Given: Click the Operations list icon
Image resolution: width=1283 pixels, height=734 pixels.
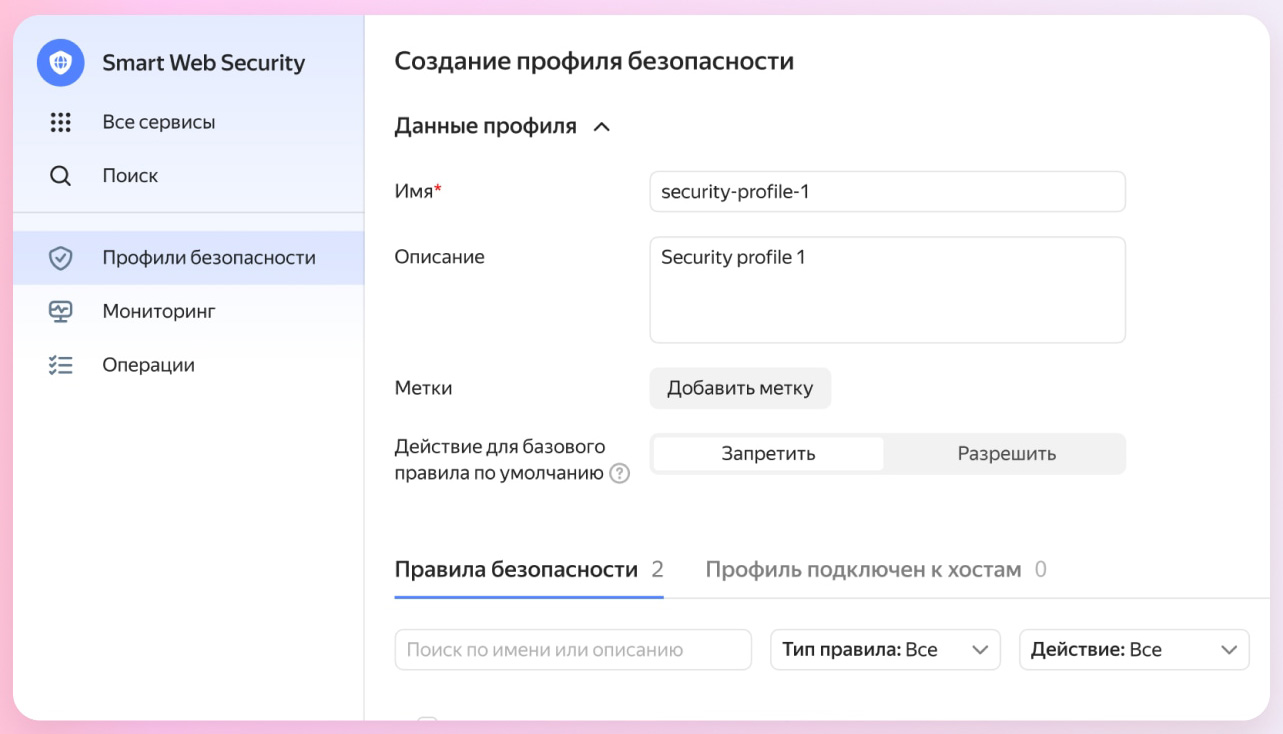Looking at the screenshot, I should pos(61,366).
